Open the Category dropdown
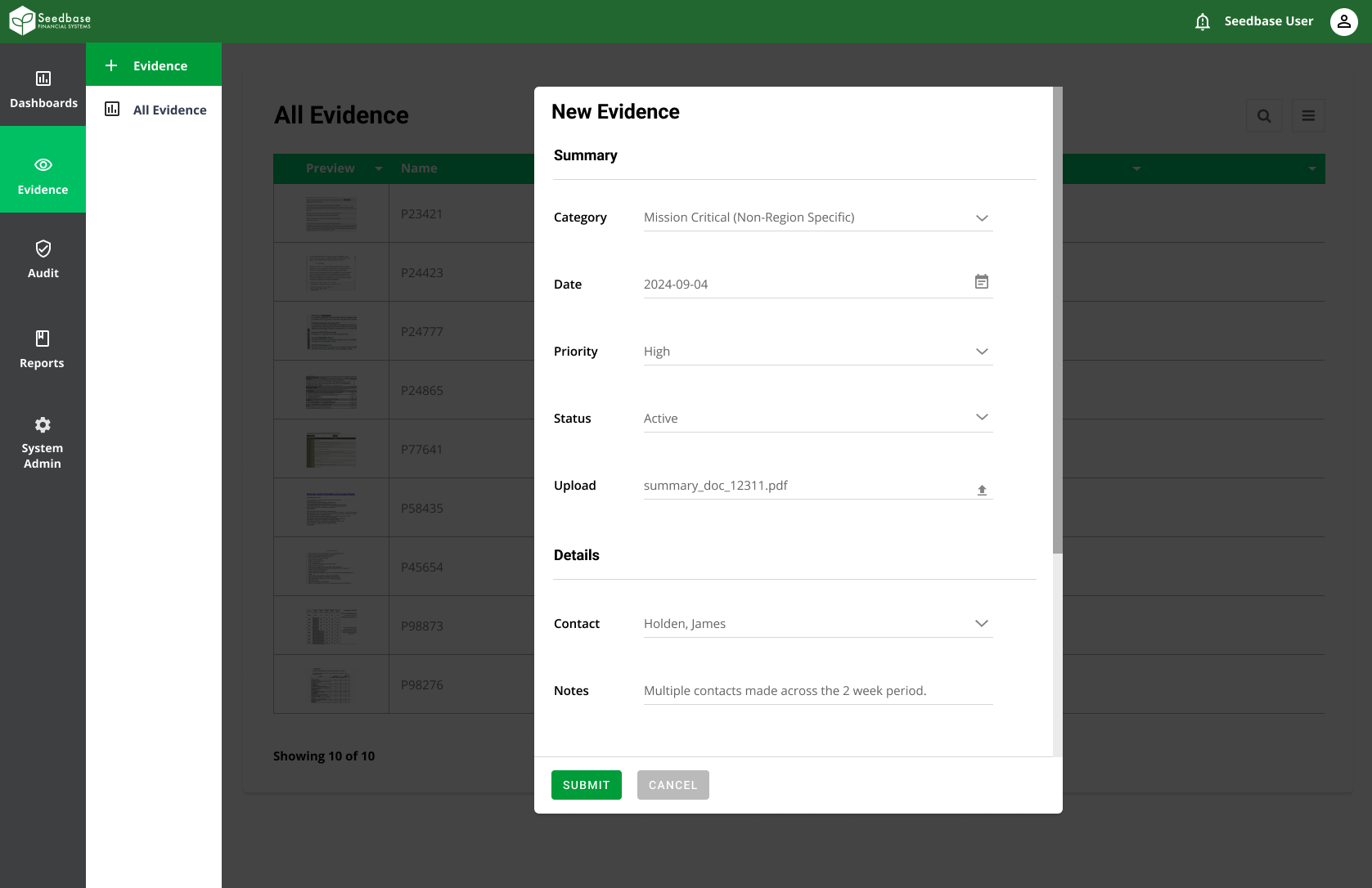 (x=981, y=218)
